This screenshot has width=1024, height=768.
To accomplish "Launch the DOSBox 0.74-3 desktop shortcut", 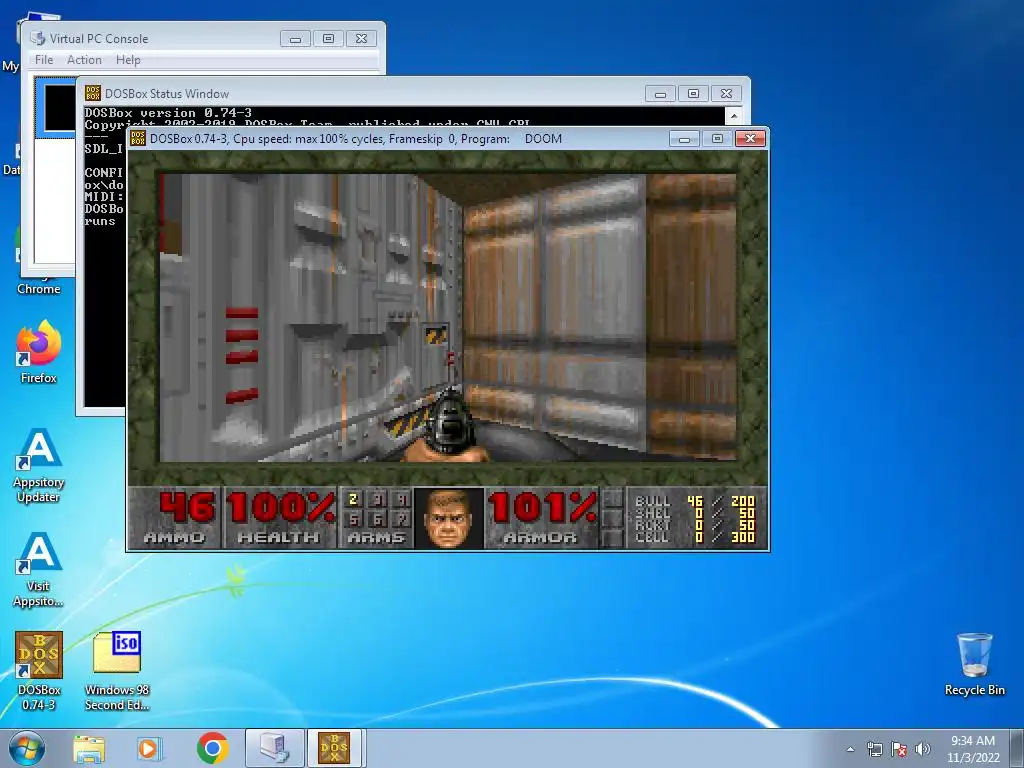I will [x=39, y=671].
